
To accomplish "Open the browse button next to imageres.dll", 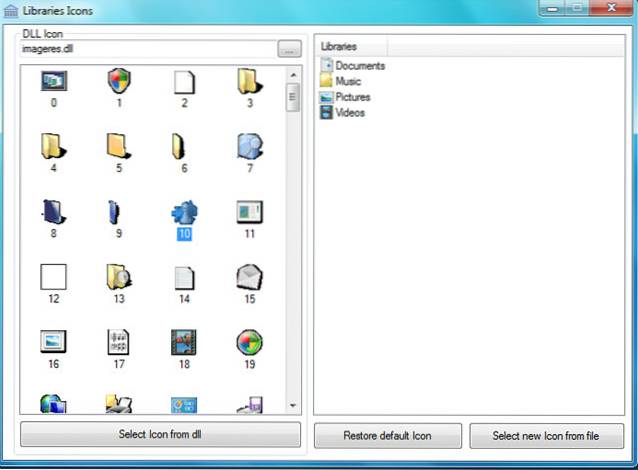I will coord(289,49).
